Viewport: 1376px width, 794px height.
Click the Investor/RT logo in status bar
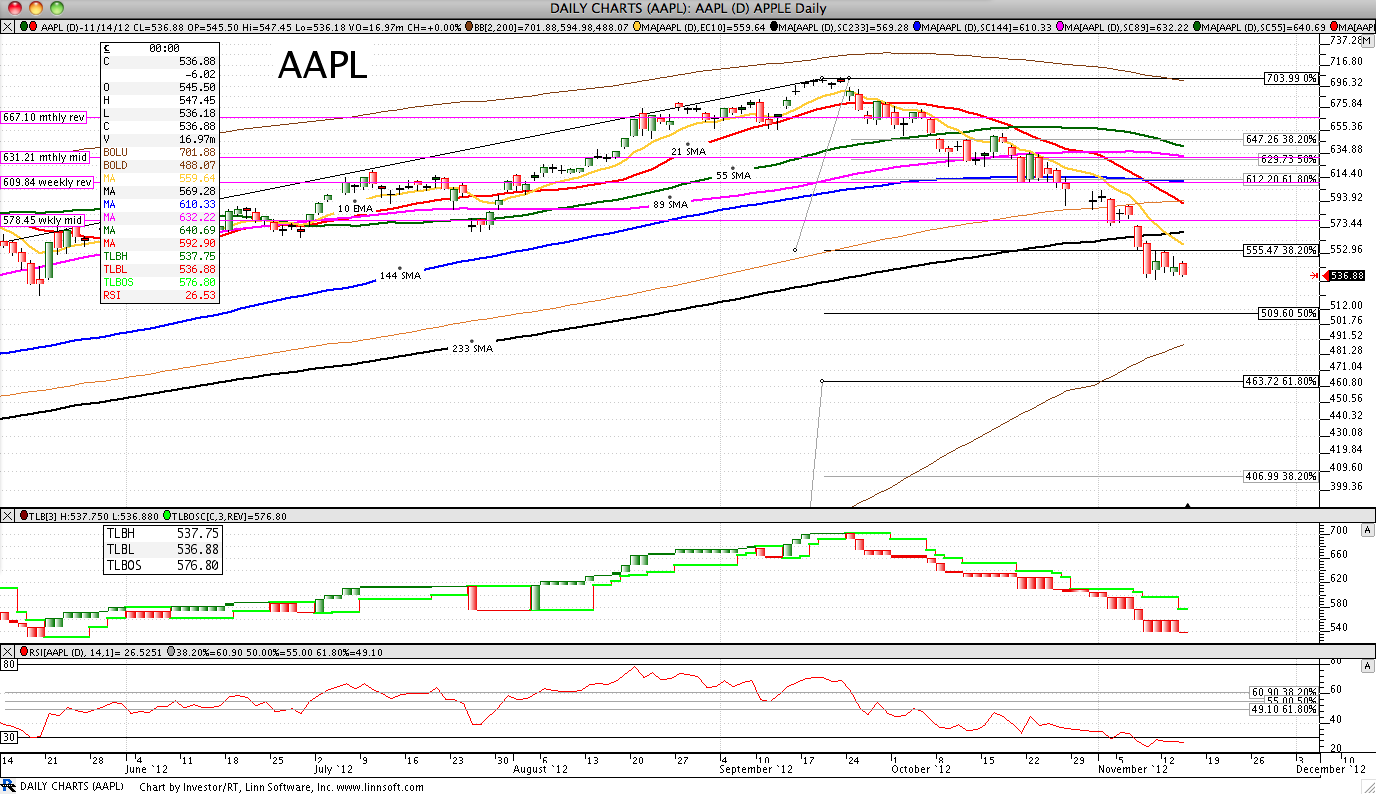point(8,787)
